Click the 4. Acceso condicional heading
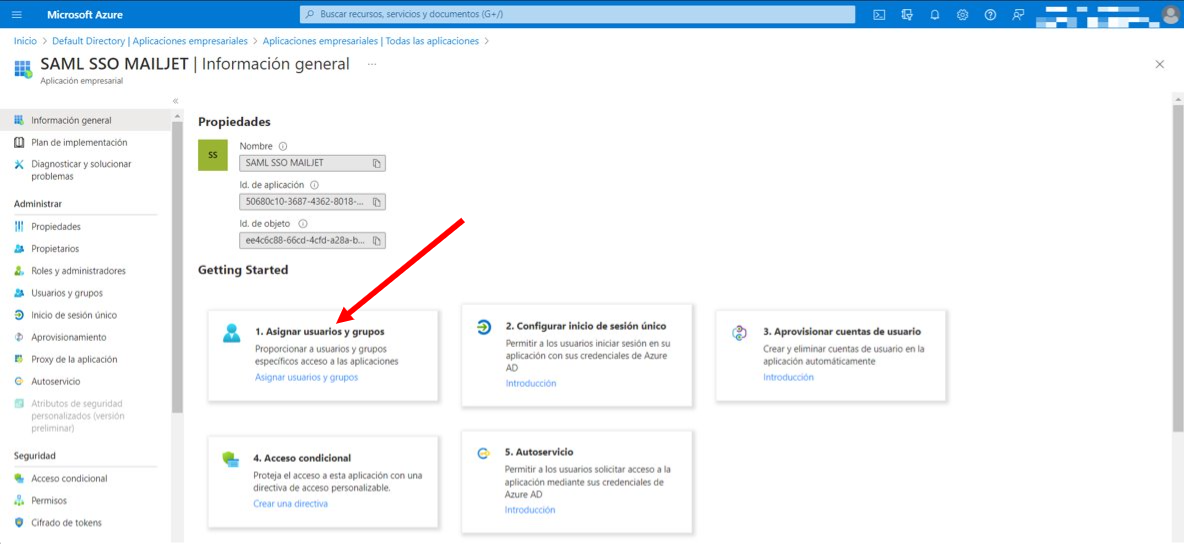The image size is (1184, 544). (302, 458)
